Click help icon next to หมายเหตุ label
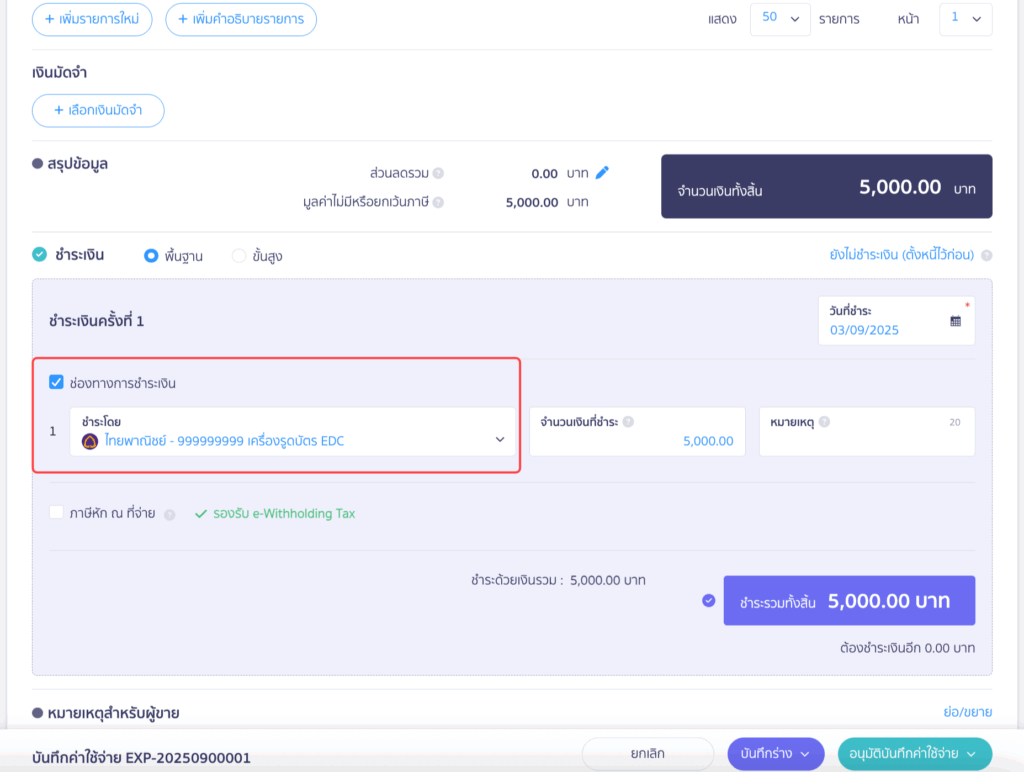The image size is (1024, 772). click(824, 422)
